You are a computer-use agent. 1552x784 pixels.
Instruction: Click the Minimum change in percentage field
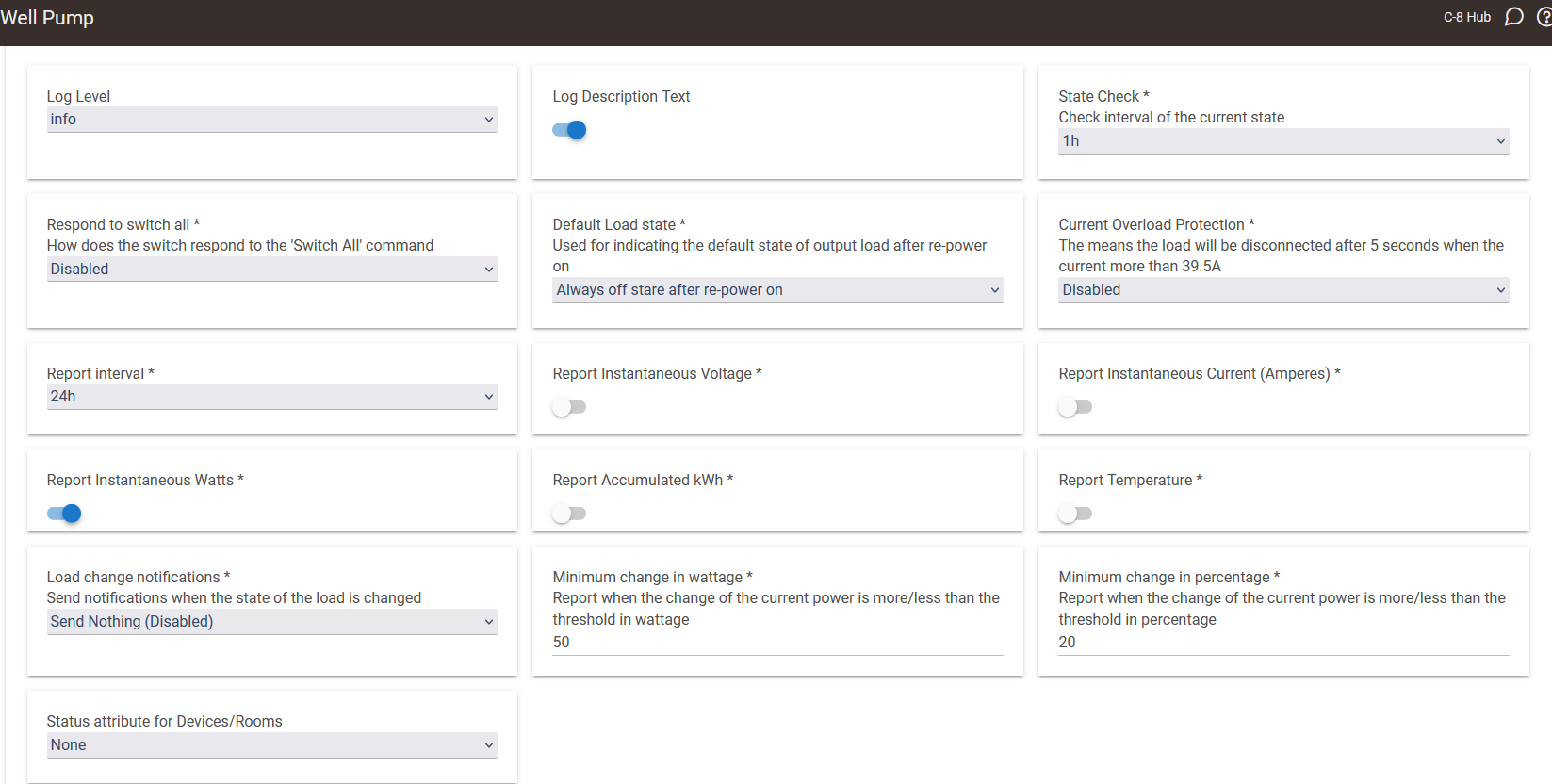pos(1282,643)
